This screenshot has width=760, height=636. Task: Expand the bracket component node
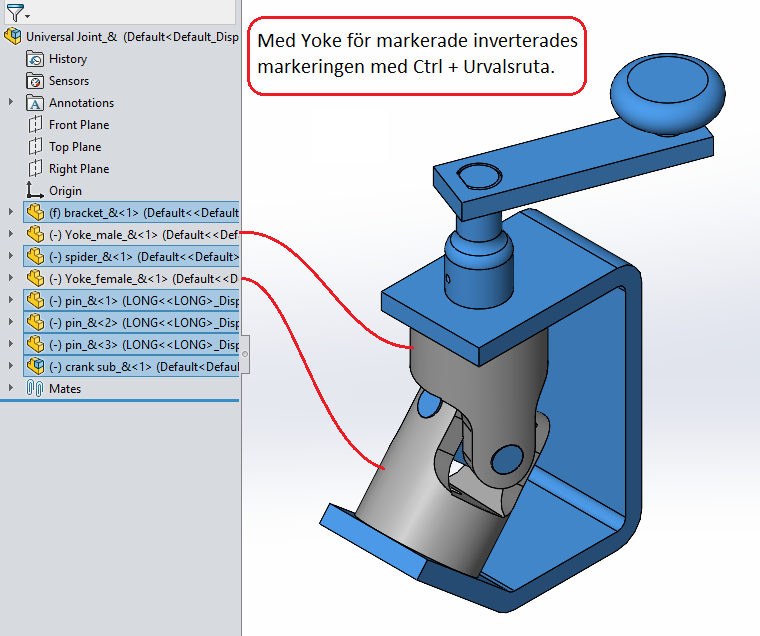pos(11,212)
